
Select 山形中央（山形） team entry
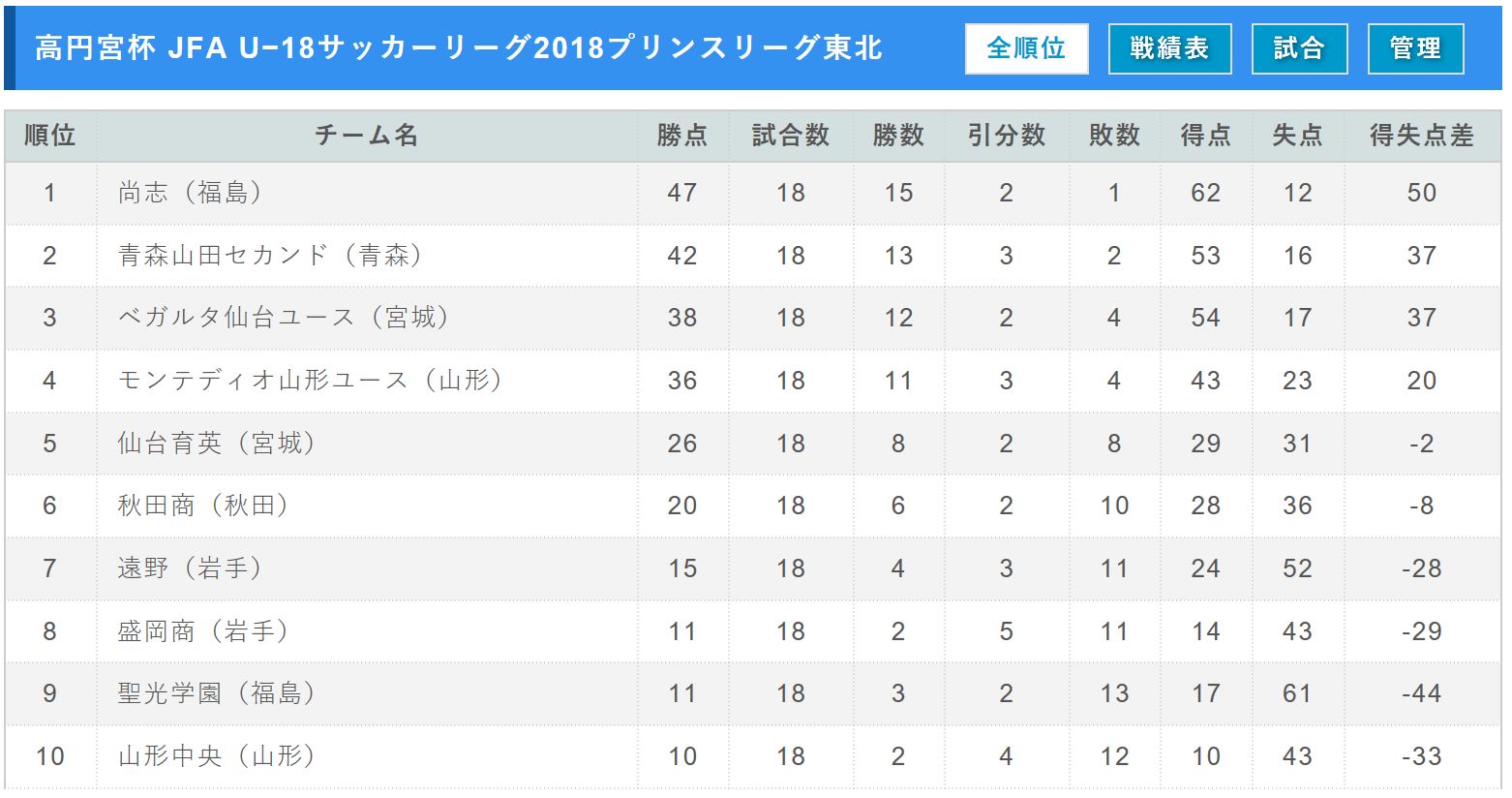[x=218, y=756]
